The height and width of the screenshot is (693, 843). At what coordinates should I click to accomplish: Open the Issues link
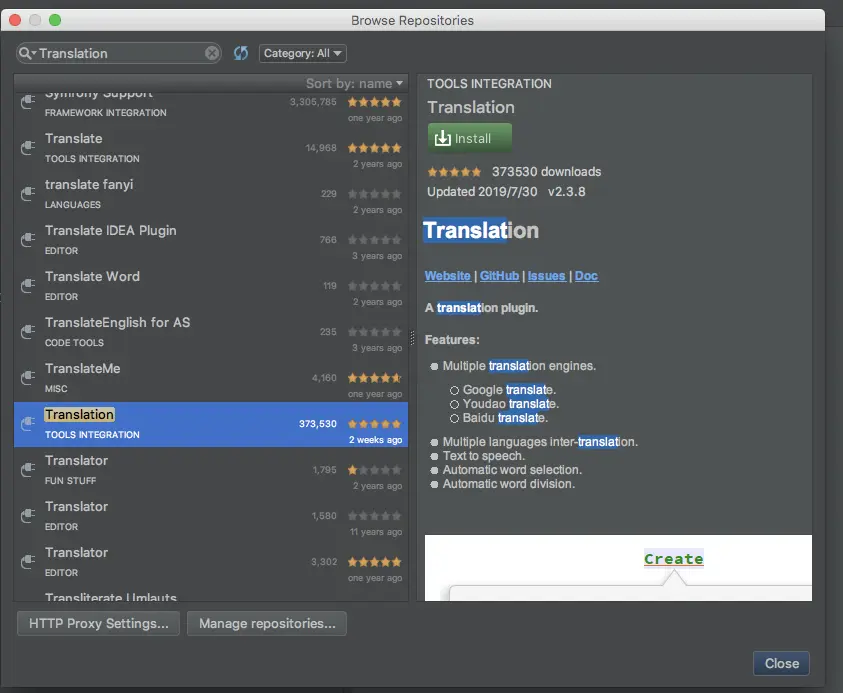546,276
